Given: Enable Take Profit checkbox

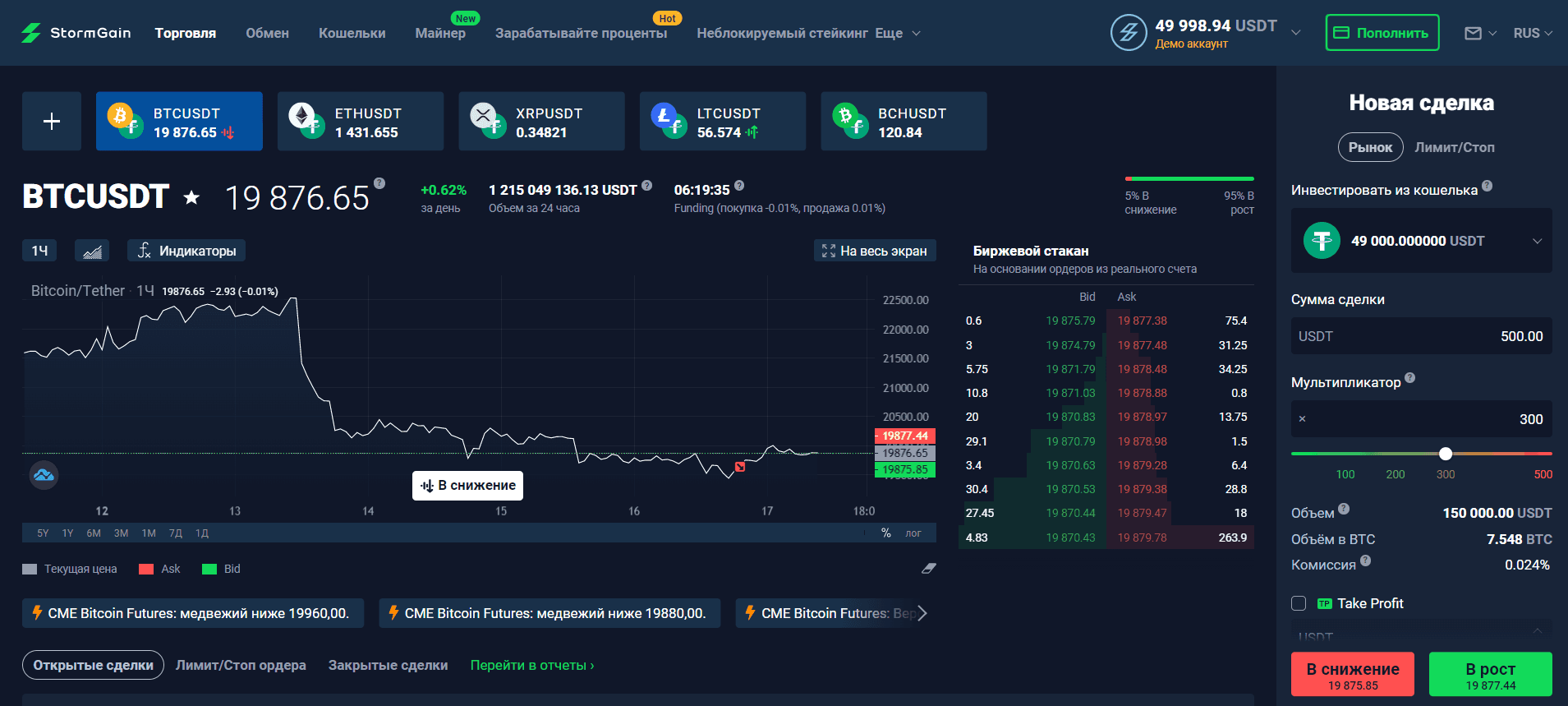Looking at the screenshot, I should pyautogui.click(x=1299, y=603).
